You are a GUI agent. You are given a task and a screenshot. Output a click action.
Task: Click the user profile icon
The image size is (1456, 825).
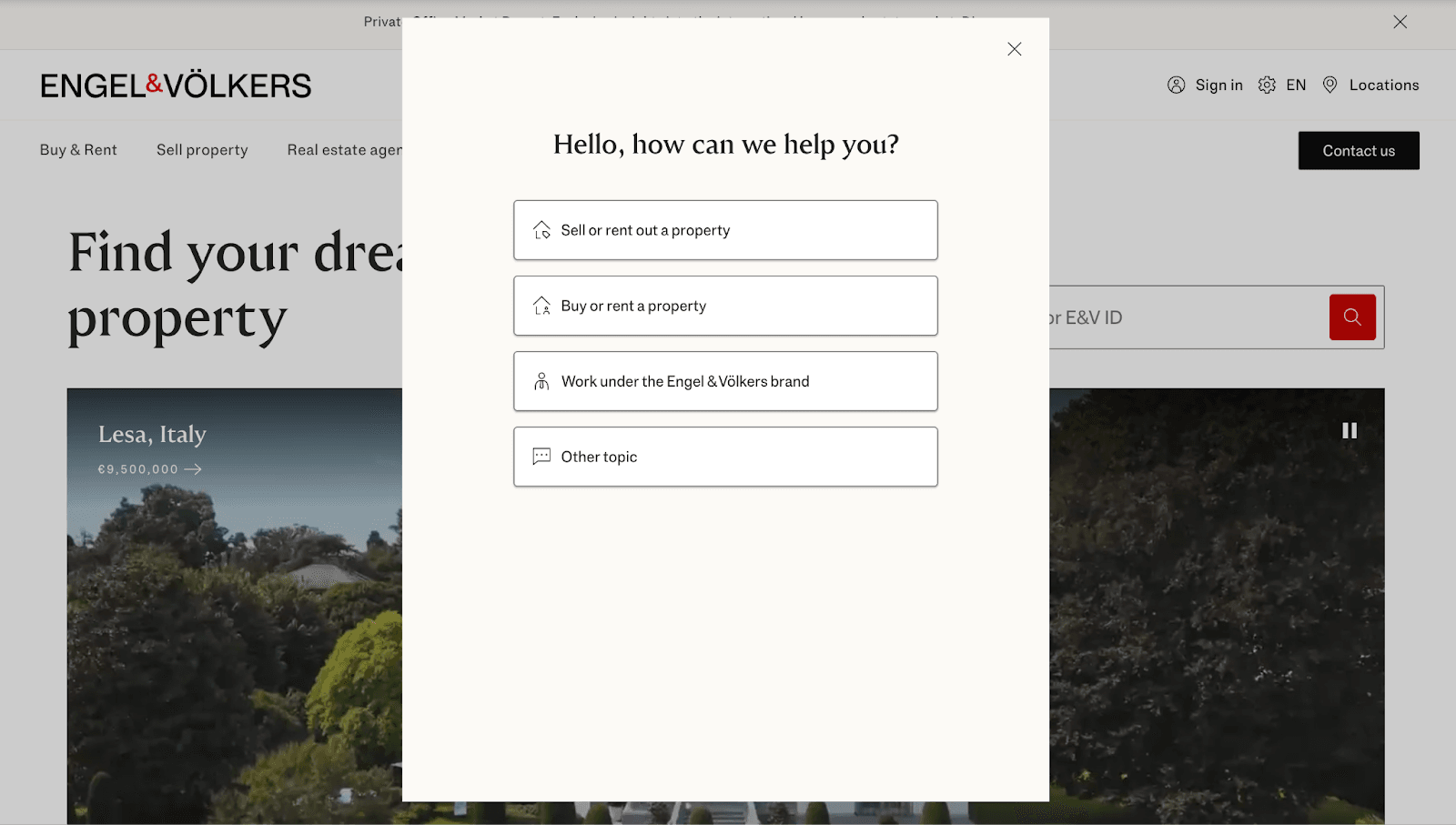click(1176, 86)
